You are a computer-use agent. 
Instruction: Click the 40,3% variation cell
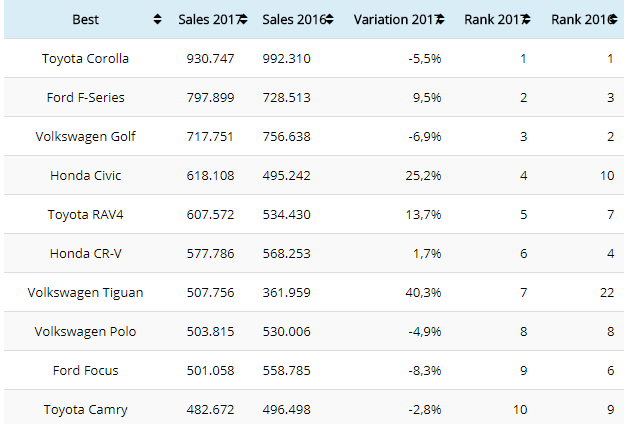coord(423,293)
